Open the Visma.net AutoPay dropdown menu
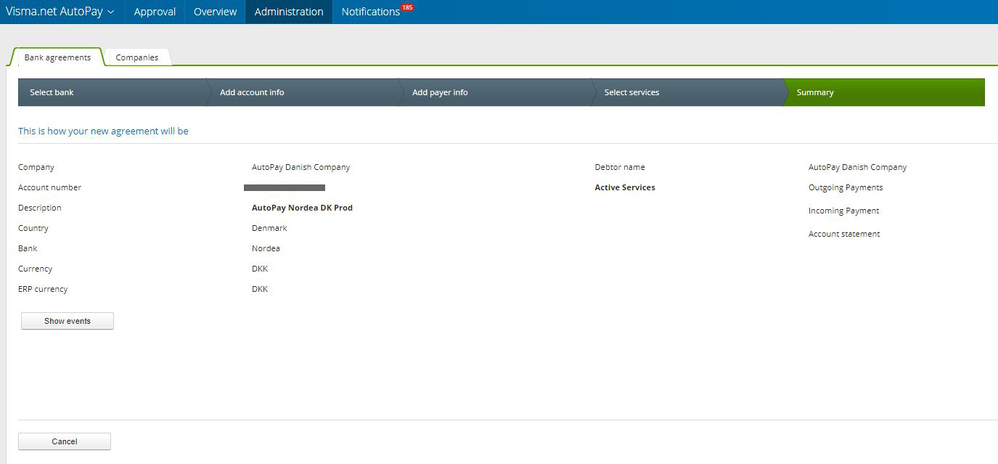Image resolution: width=998 pixels, height=464 pixels. pos(60,11)
